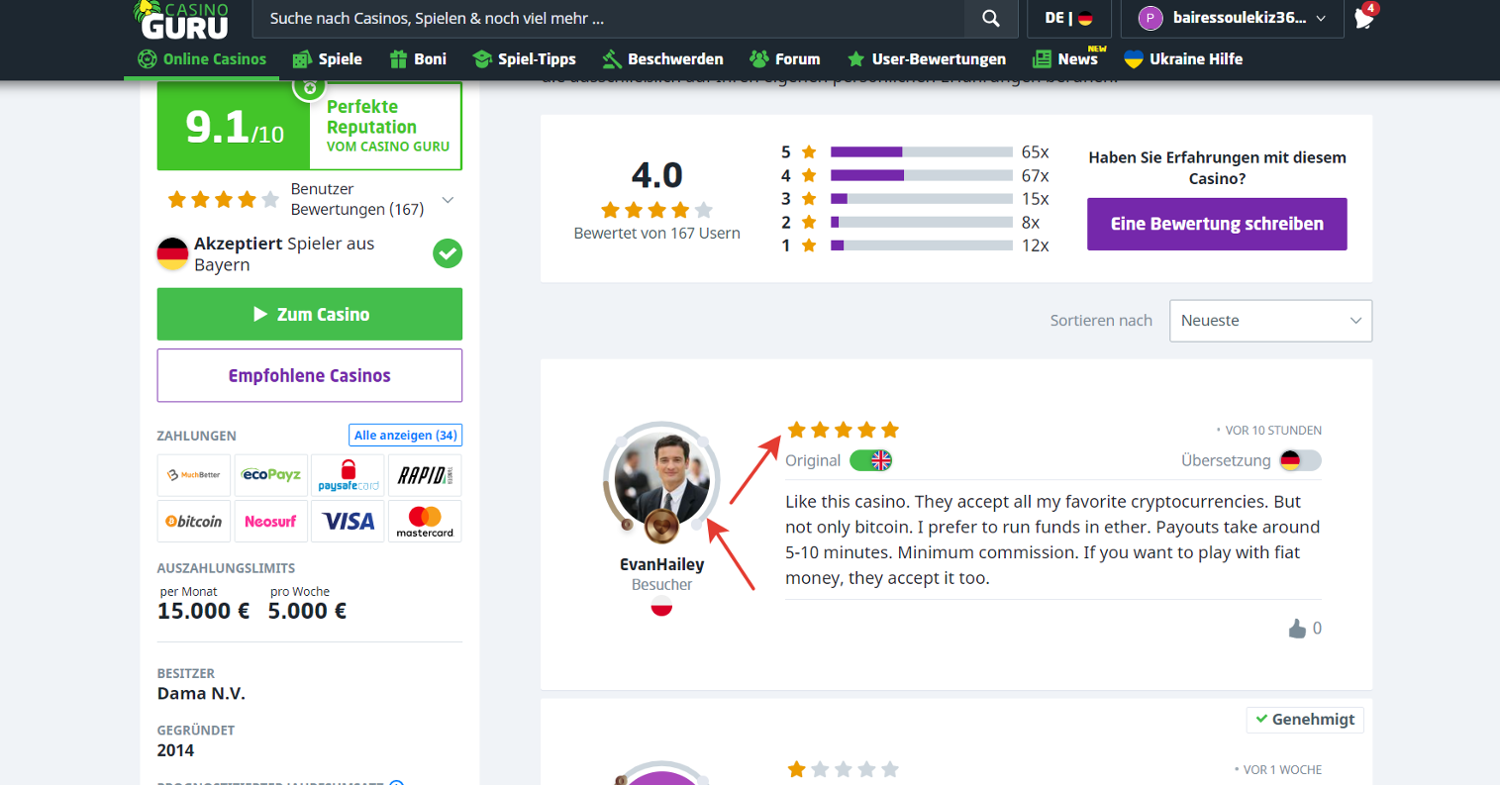Toggle the Original language switch

tap(870, 460)
